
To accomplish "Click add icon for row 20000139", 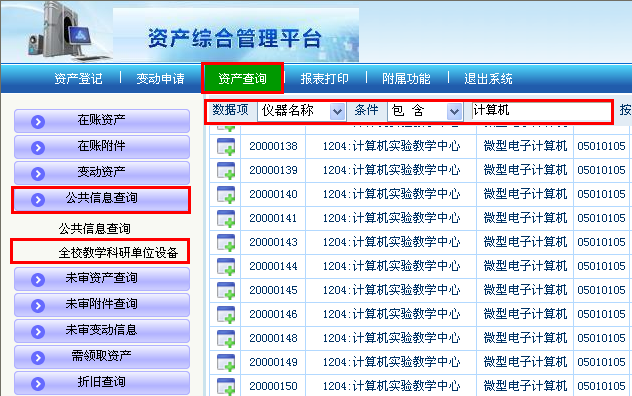I will [226, 171].
